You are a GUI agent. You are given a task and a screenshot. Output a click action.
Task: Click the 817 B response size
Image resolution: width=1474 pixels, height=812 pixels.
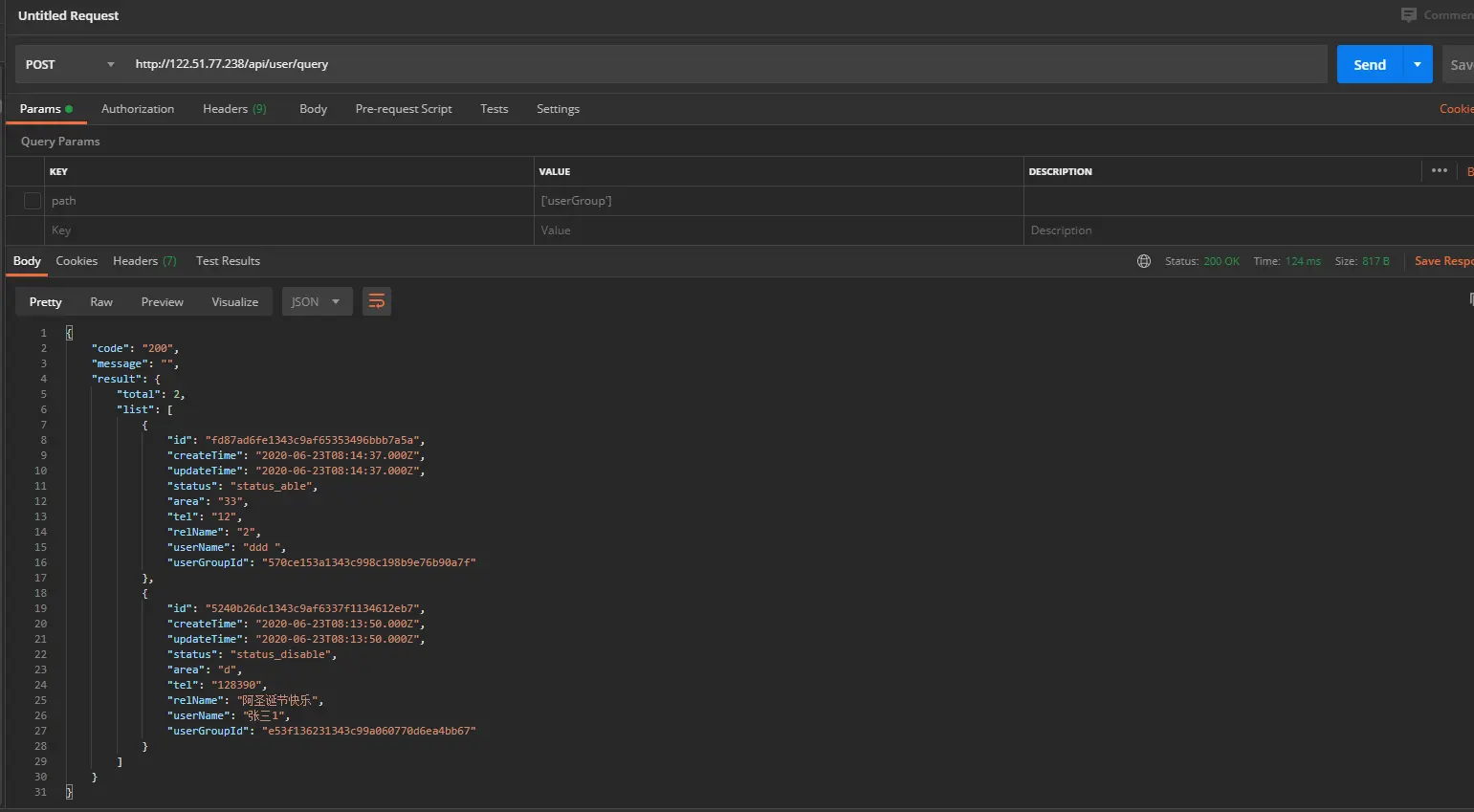pyautogui.click(x=1375, y=261)
